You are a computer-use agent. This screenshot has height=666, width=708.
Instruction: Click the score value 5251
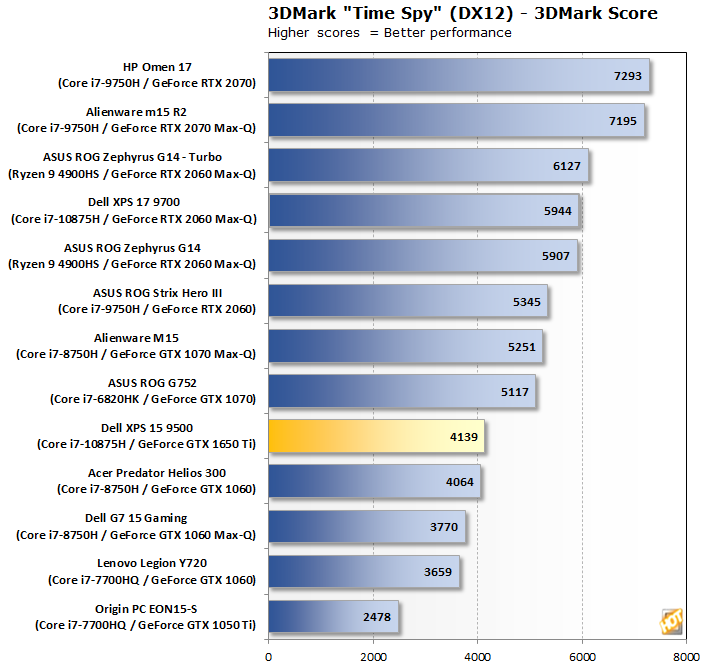pos(522,347)
